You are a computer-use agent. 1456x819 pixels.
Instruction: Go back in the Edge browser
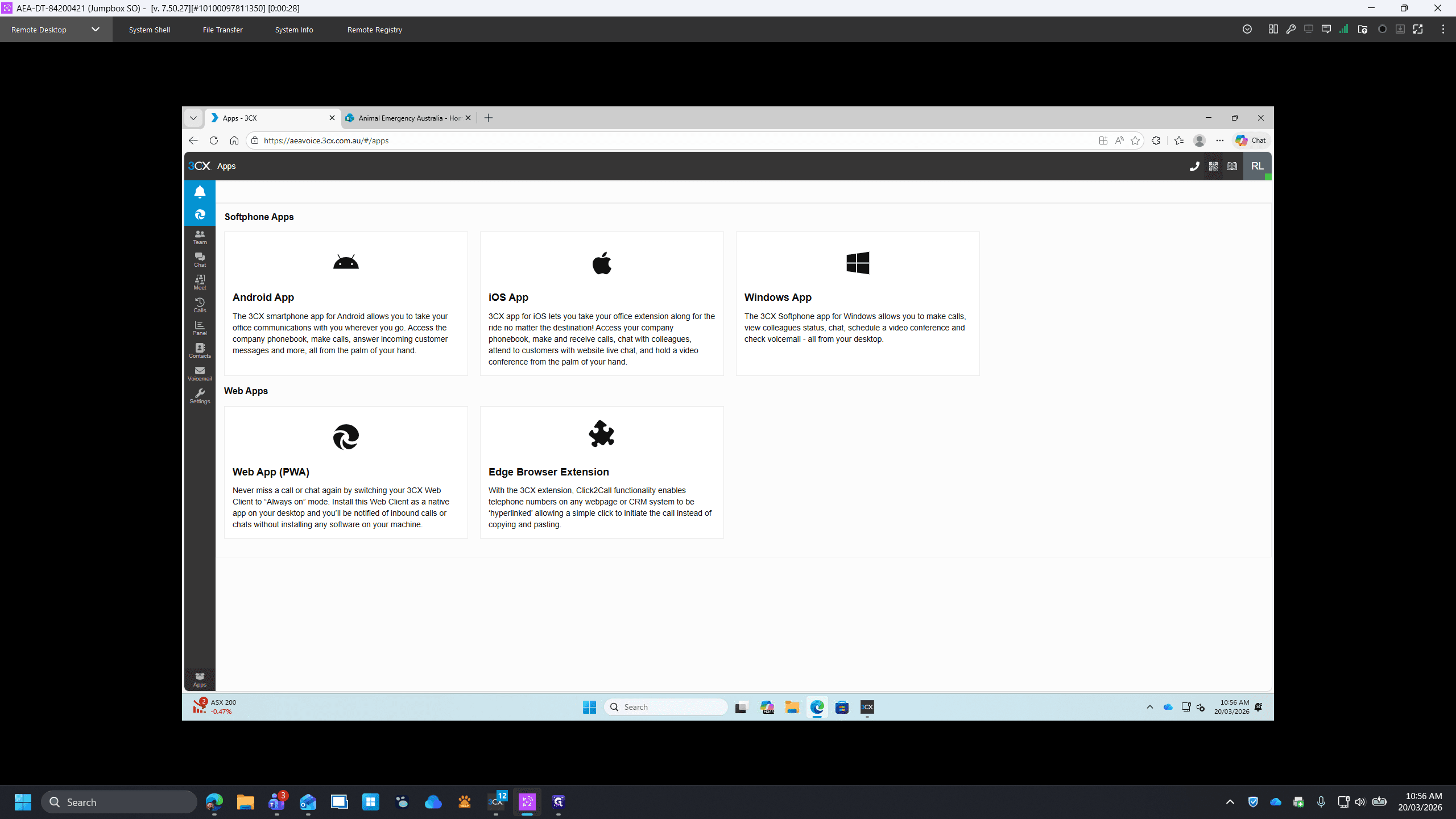193,140
